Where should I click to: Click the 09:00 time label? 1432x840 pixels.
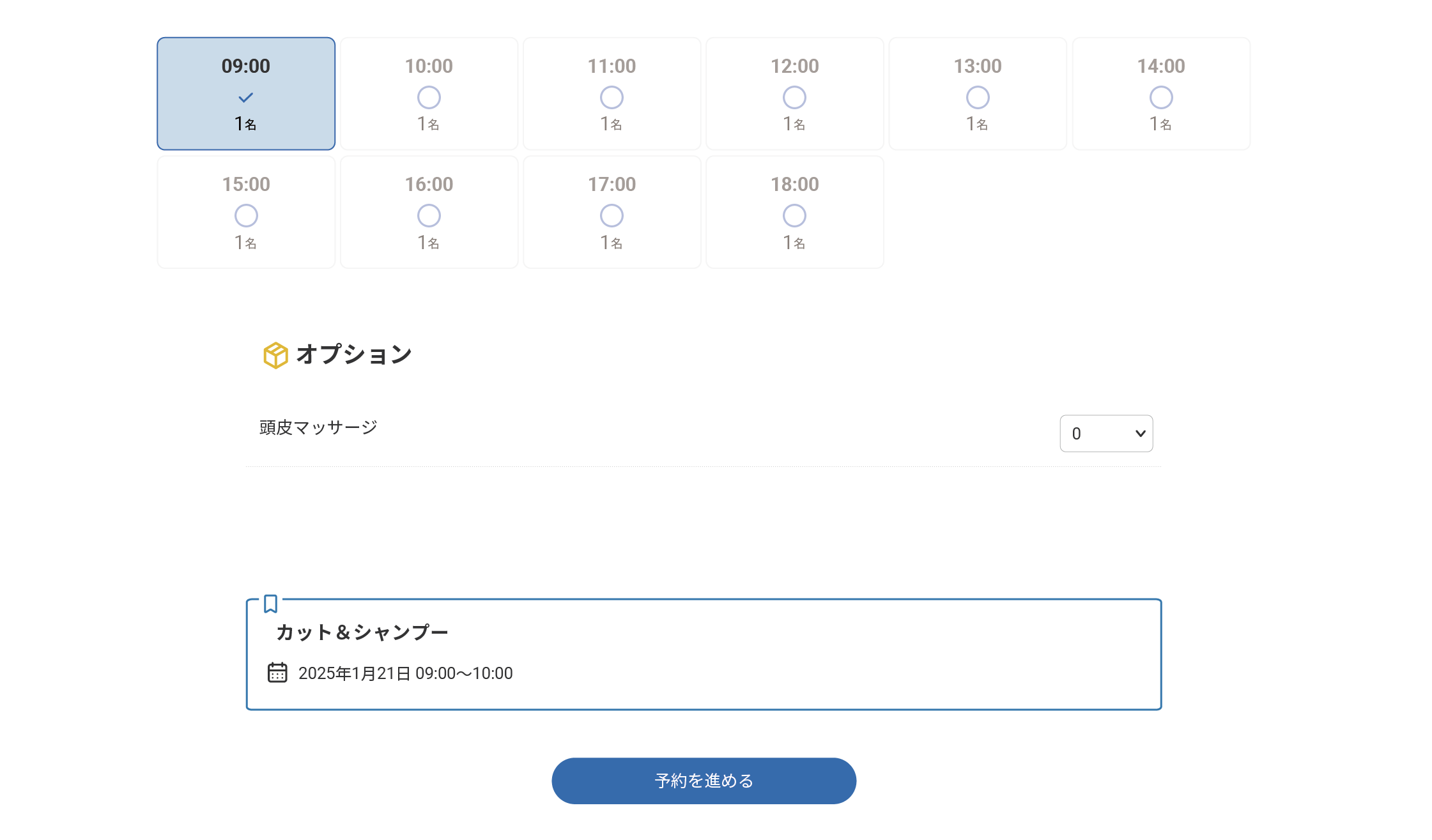tap(246, 66)
